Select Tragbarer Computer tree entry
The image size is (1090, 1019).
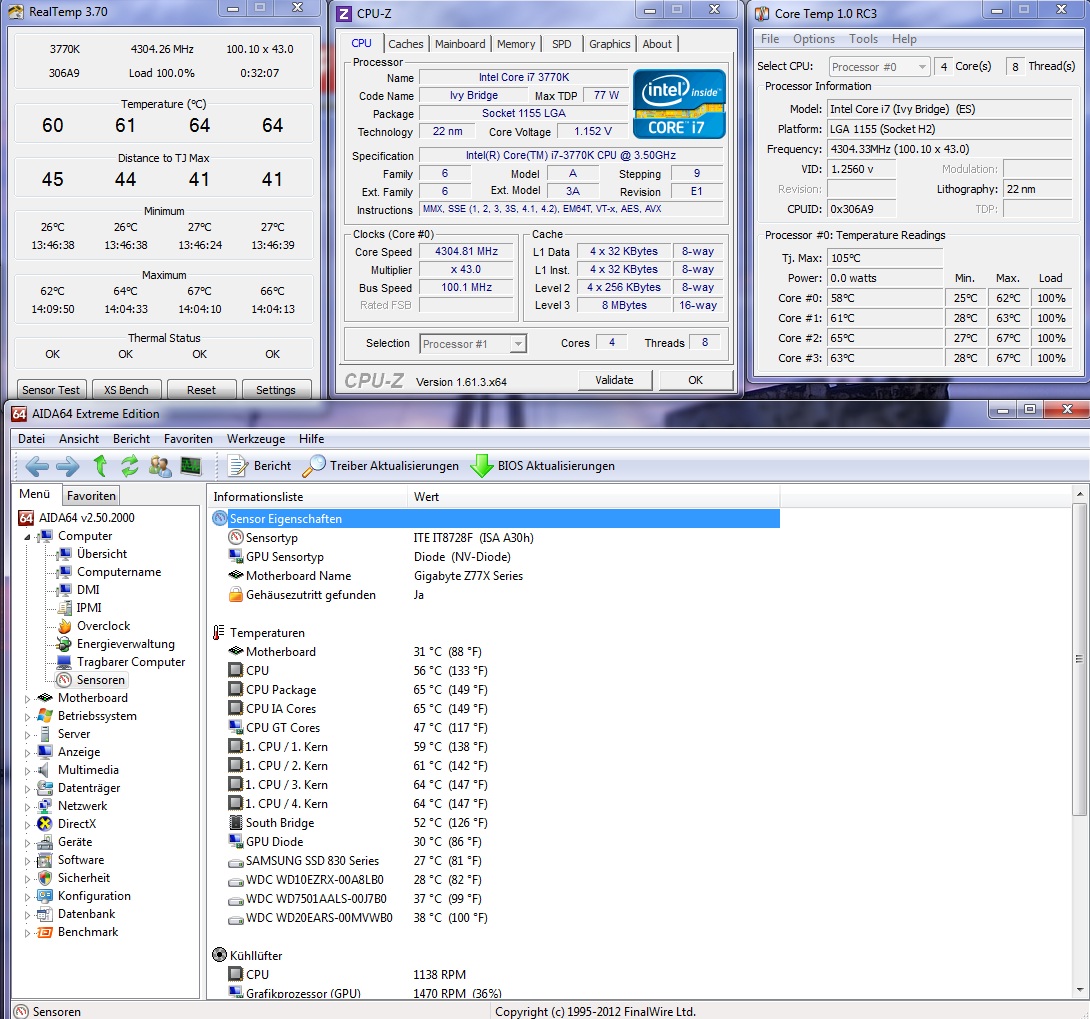point(131,662)
